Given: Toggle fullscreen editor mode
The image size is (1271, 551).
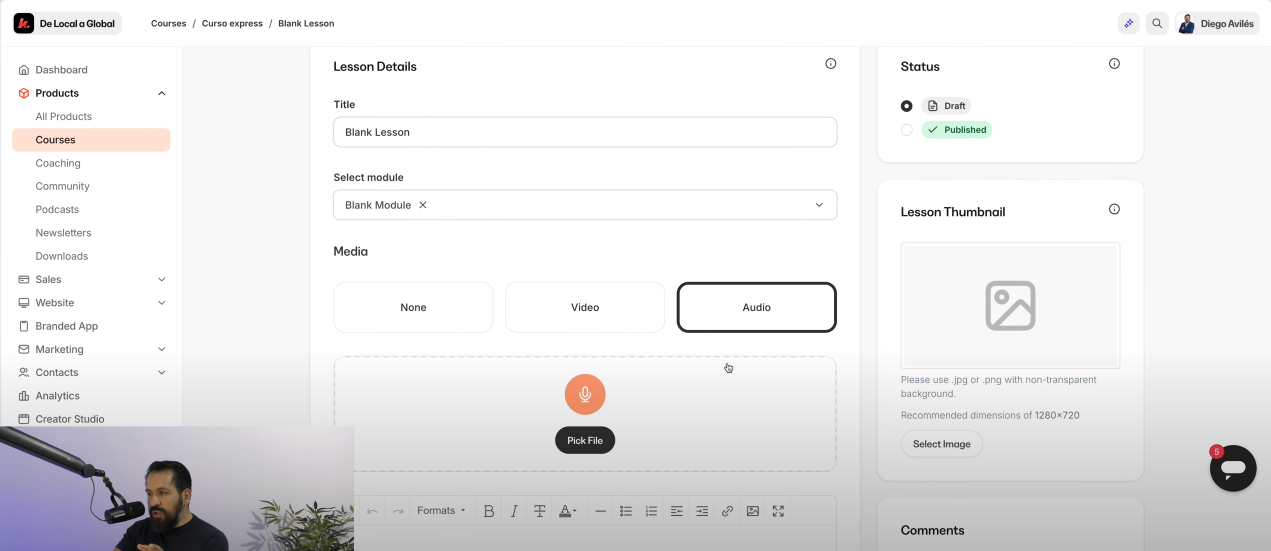Looking at the screenshot, I should [x=778, y=511].
